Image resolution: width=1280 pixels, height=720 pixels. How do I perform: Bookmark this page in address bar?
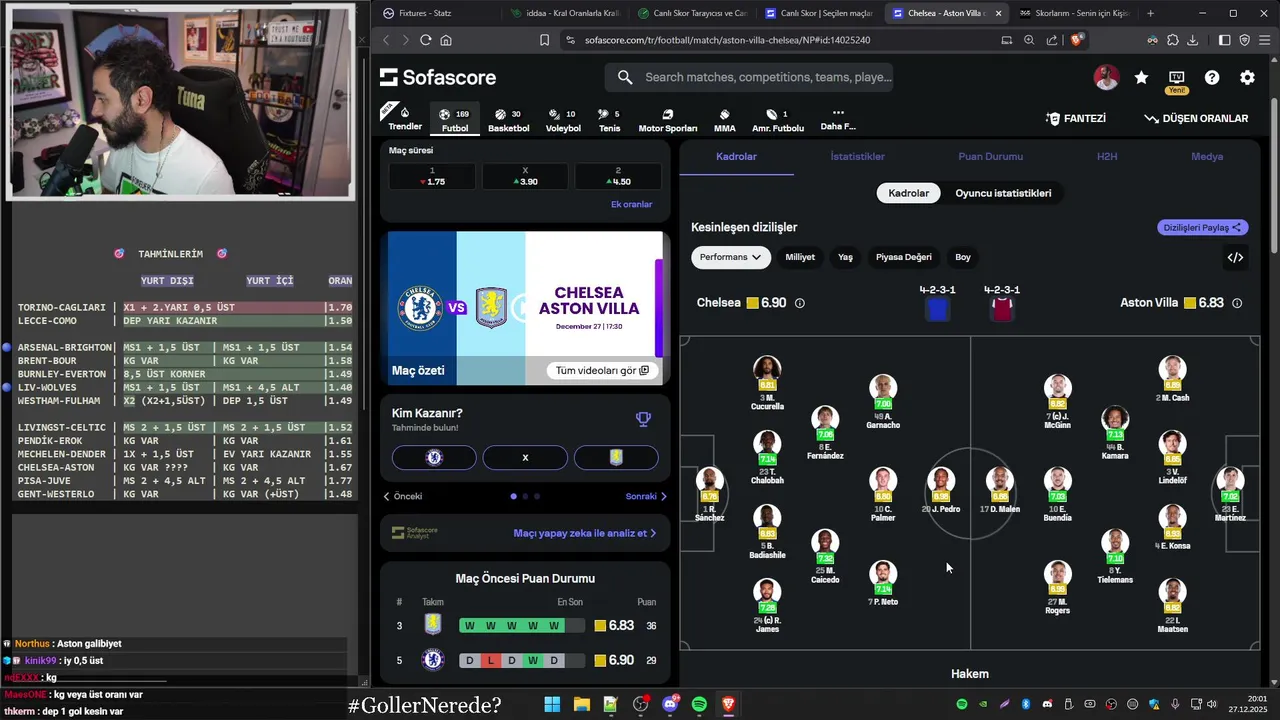click(x=544, y=40)
